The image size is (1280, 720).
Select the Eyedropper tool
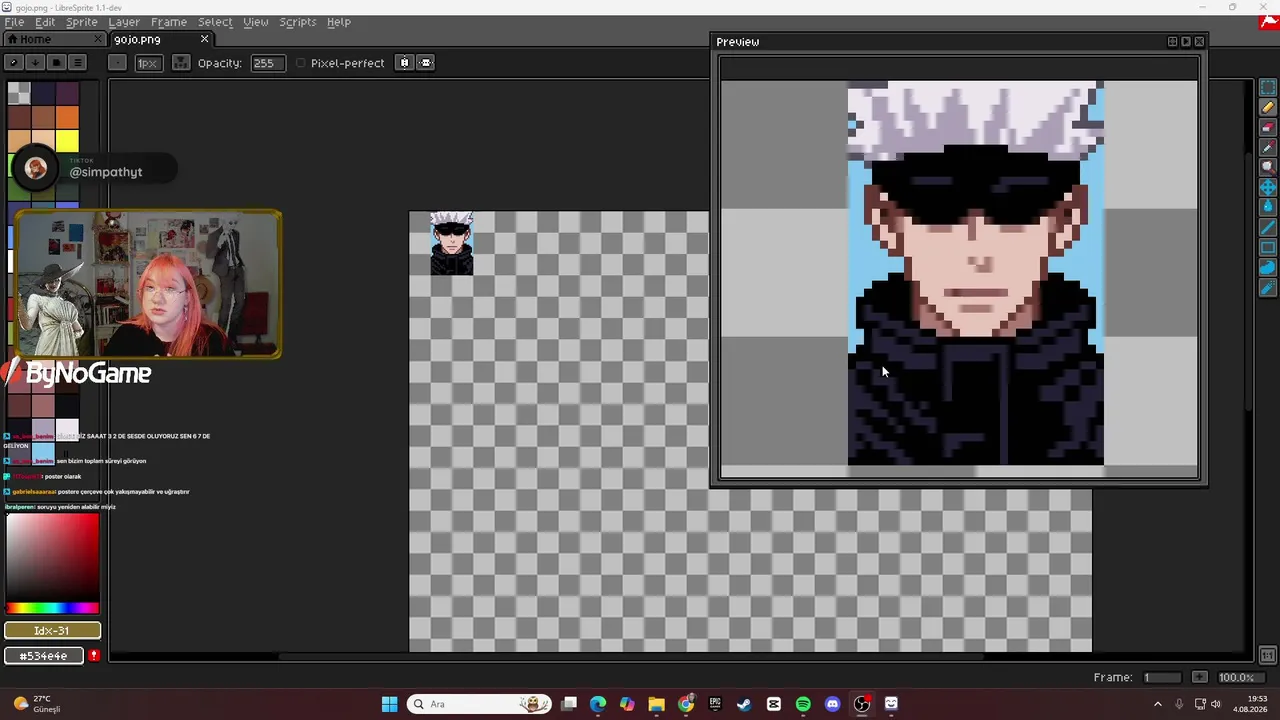pyautogui.click(x=1268, y=148)
